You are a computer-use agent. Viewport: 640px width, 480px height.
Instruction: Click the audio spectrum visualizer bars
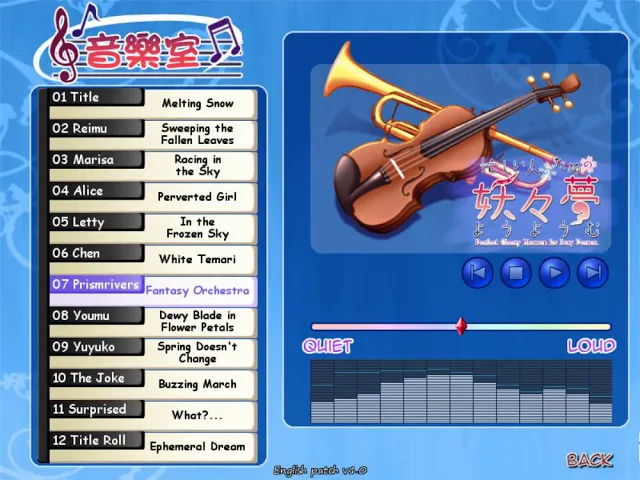(x=461, y=391)
